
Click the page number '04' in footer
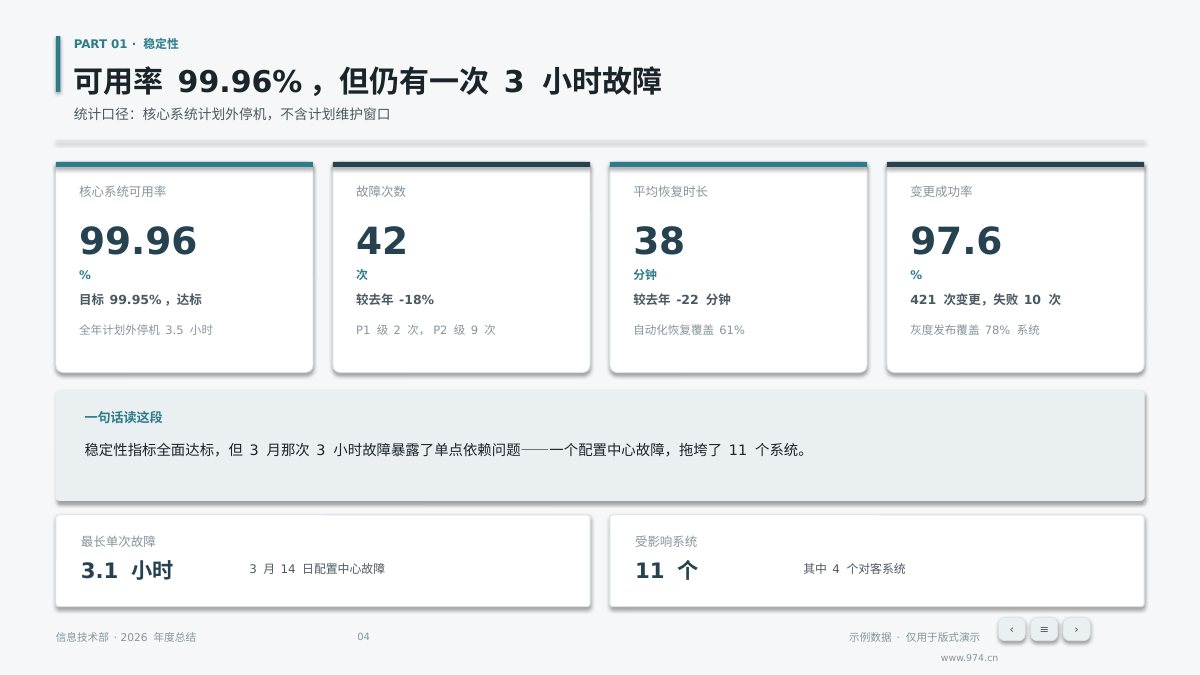pyautogui.click(x=363, y=637)
